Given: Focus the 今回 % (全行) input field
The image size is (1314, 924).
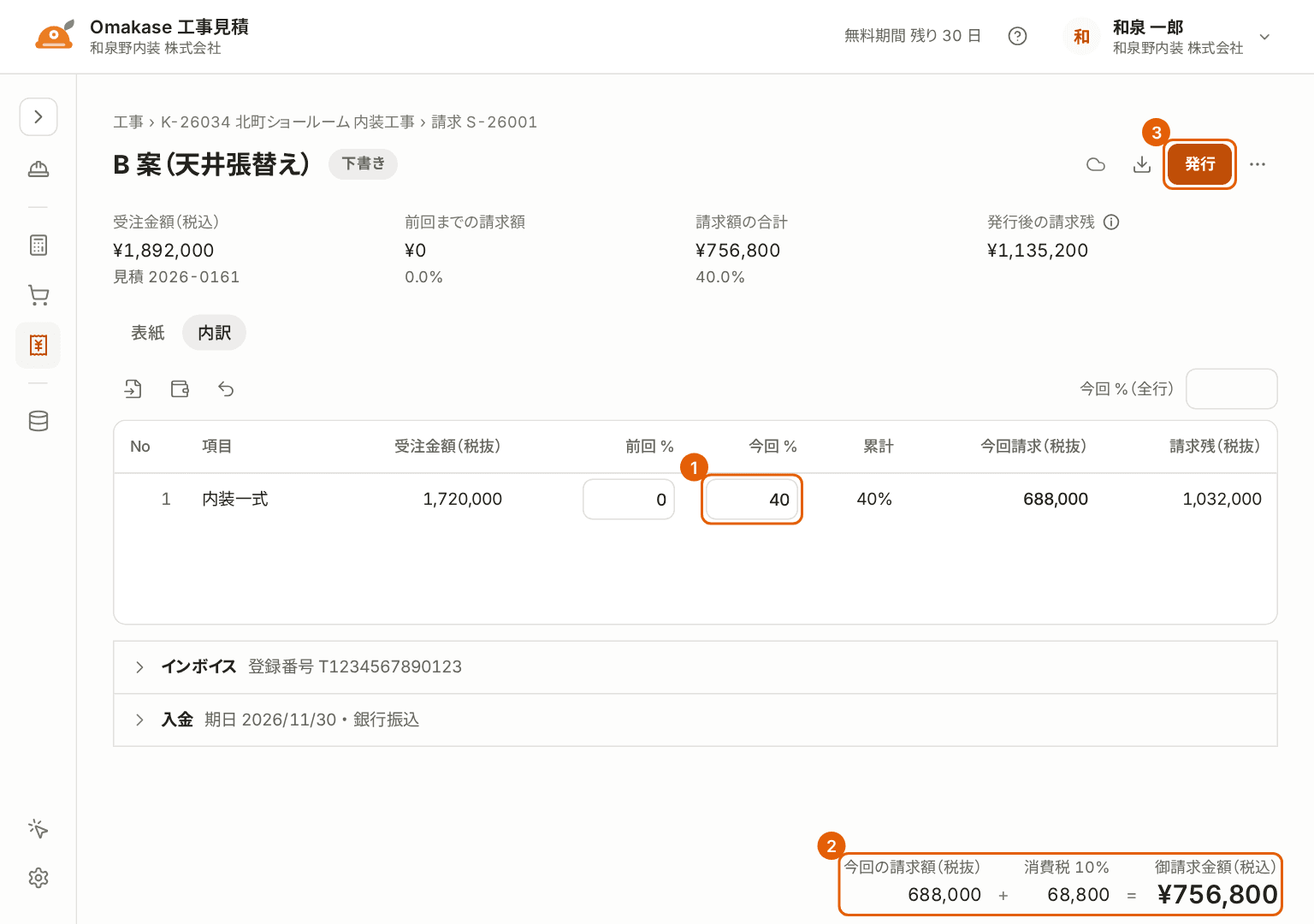Looking at the screenshot, I should (x=1232, y=389).
